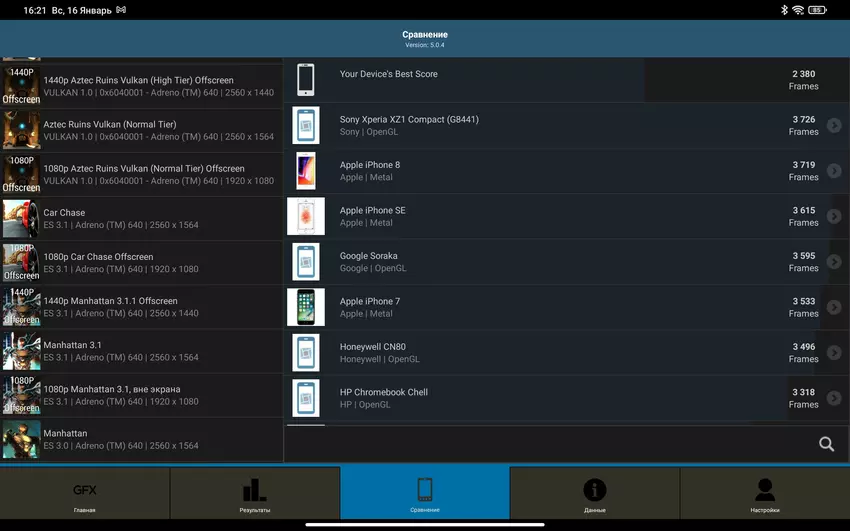The height and width of the screenshot is (531, 850).
Task: Open the Главная GFX home tab
Action: pos(85,494)
